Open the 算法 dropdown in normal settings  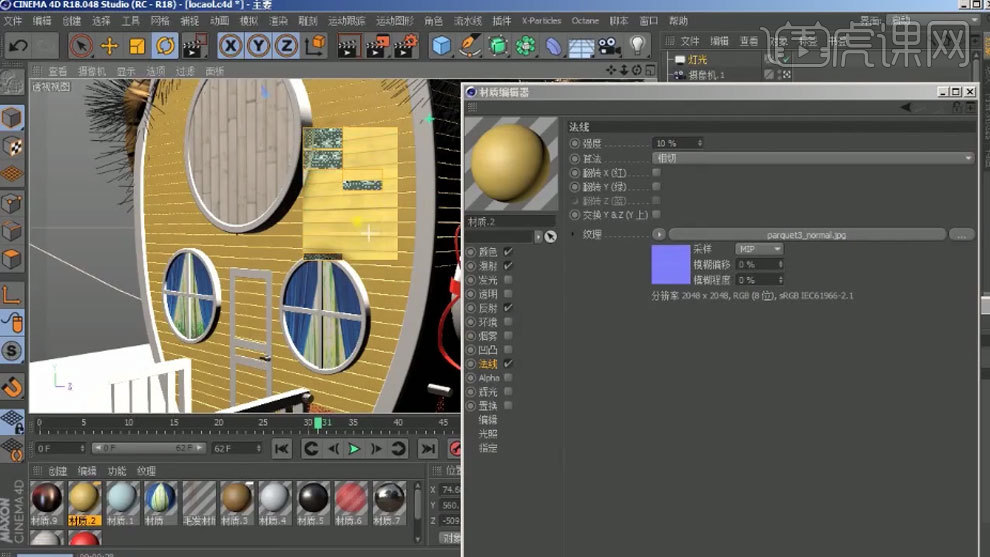coord(813,158)
